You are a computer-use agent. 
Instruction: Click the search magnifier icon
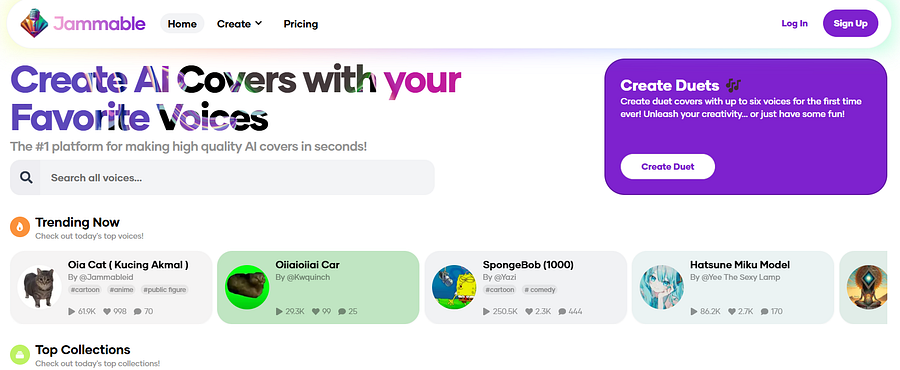tap(26, 177)
